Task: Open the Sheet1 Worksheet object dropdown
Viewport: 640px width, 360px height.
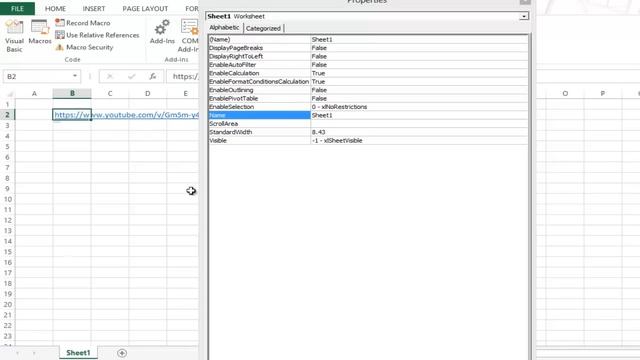Action: click(x=524, y=16)
